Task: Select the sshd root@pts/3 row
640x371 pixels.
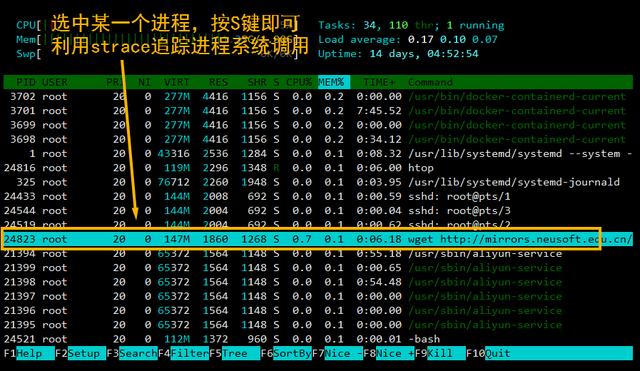Action: click(x=318, y=211)
